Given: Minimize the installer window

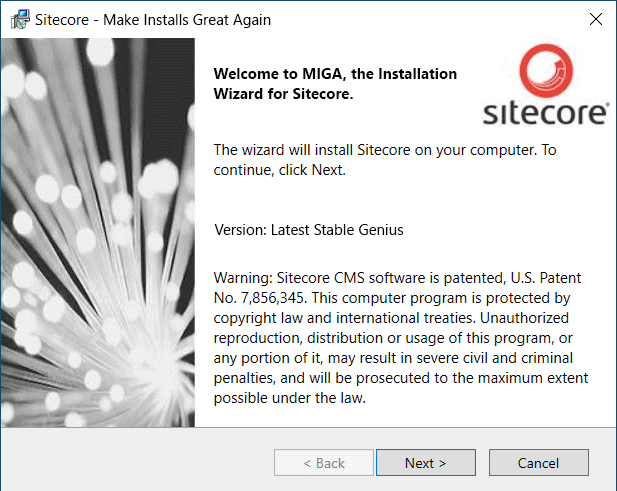Looking at the screenshot, I should coord(502,19).
